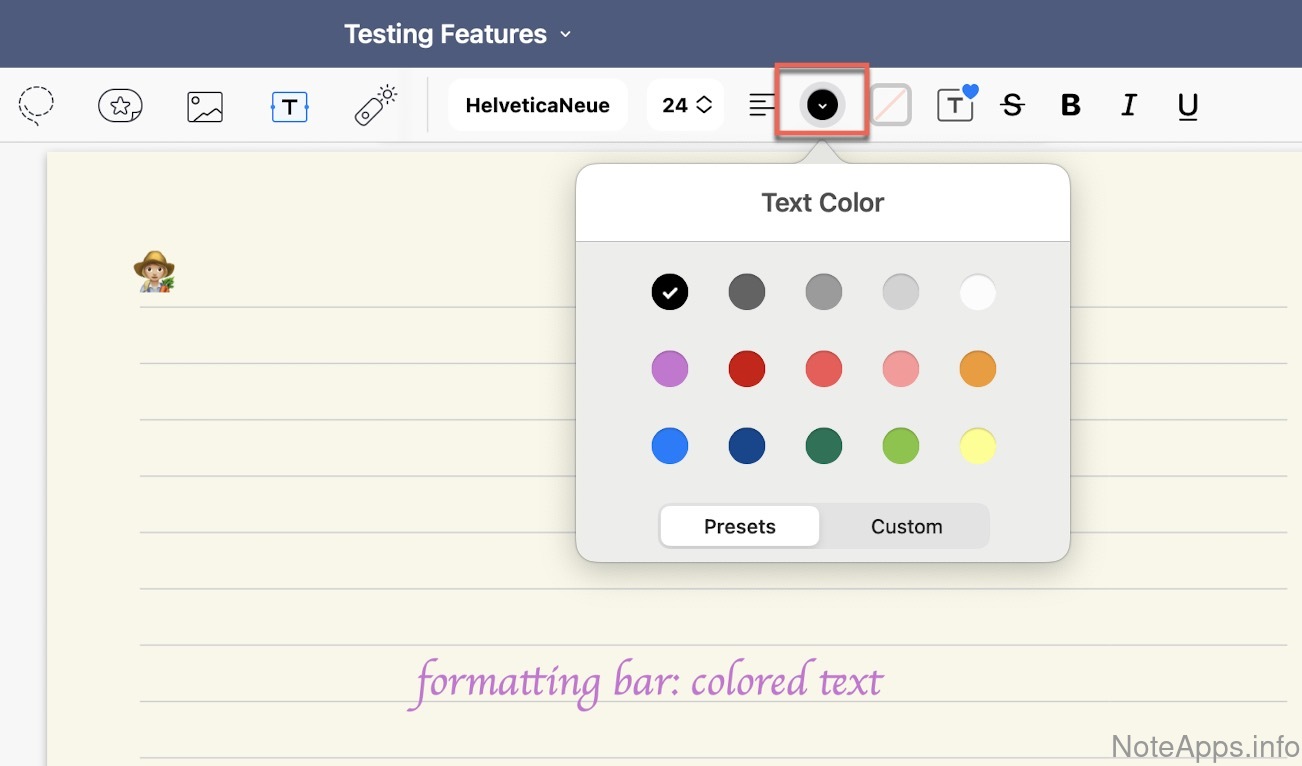Switch to the Custom color tab
1302x766 pixels.
[x=906, y=526]
